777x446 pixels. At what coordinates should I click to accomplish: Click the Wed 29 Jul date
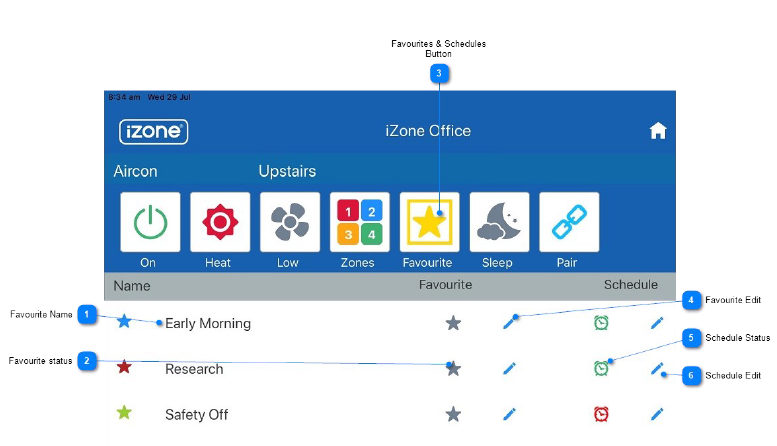(x=169, y=97)
